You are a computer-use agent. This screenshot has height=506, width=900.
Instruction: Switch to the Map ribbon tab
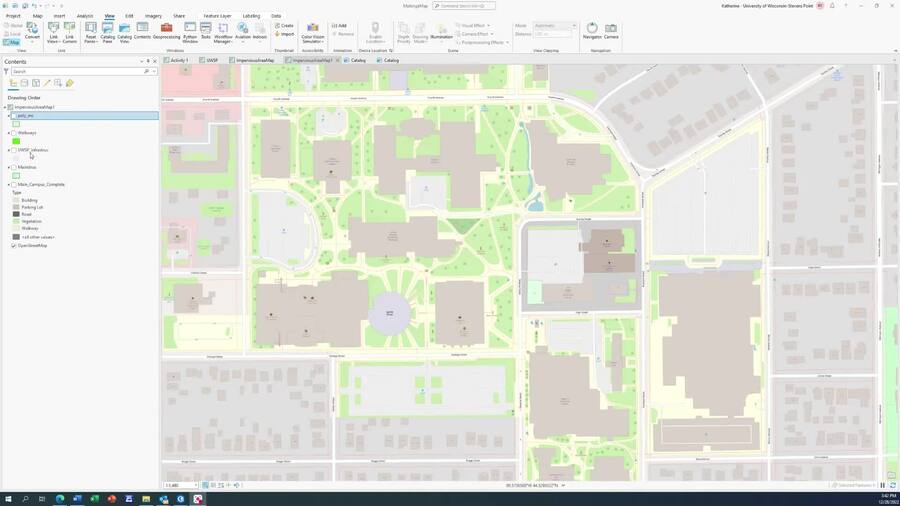point(37,16)
